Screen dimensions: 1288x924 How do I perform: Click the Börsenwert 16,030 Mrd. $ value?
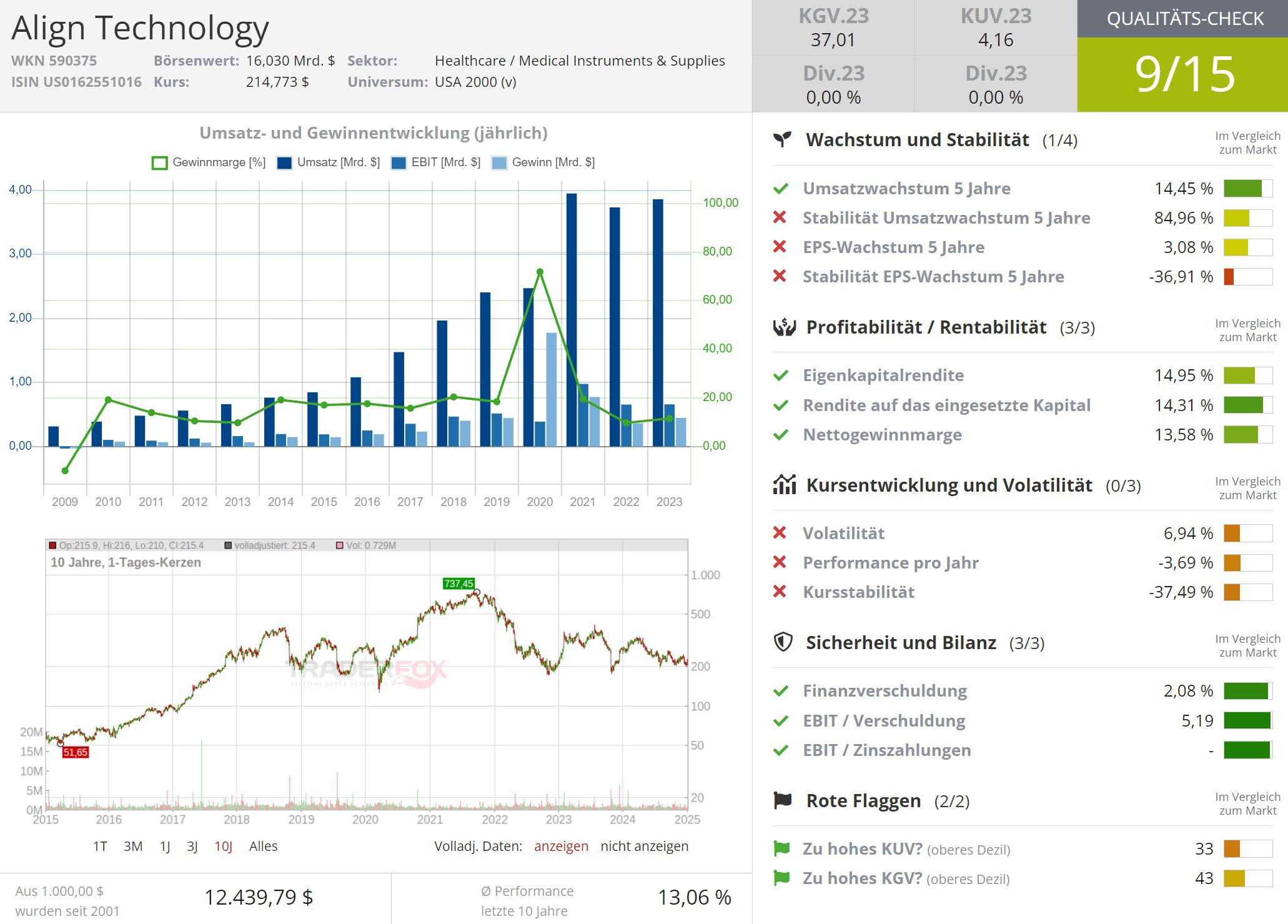coord(290,61)
